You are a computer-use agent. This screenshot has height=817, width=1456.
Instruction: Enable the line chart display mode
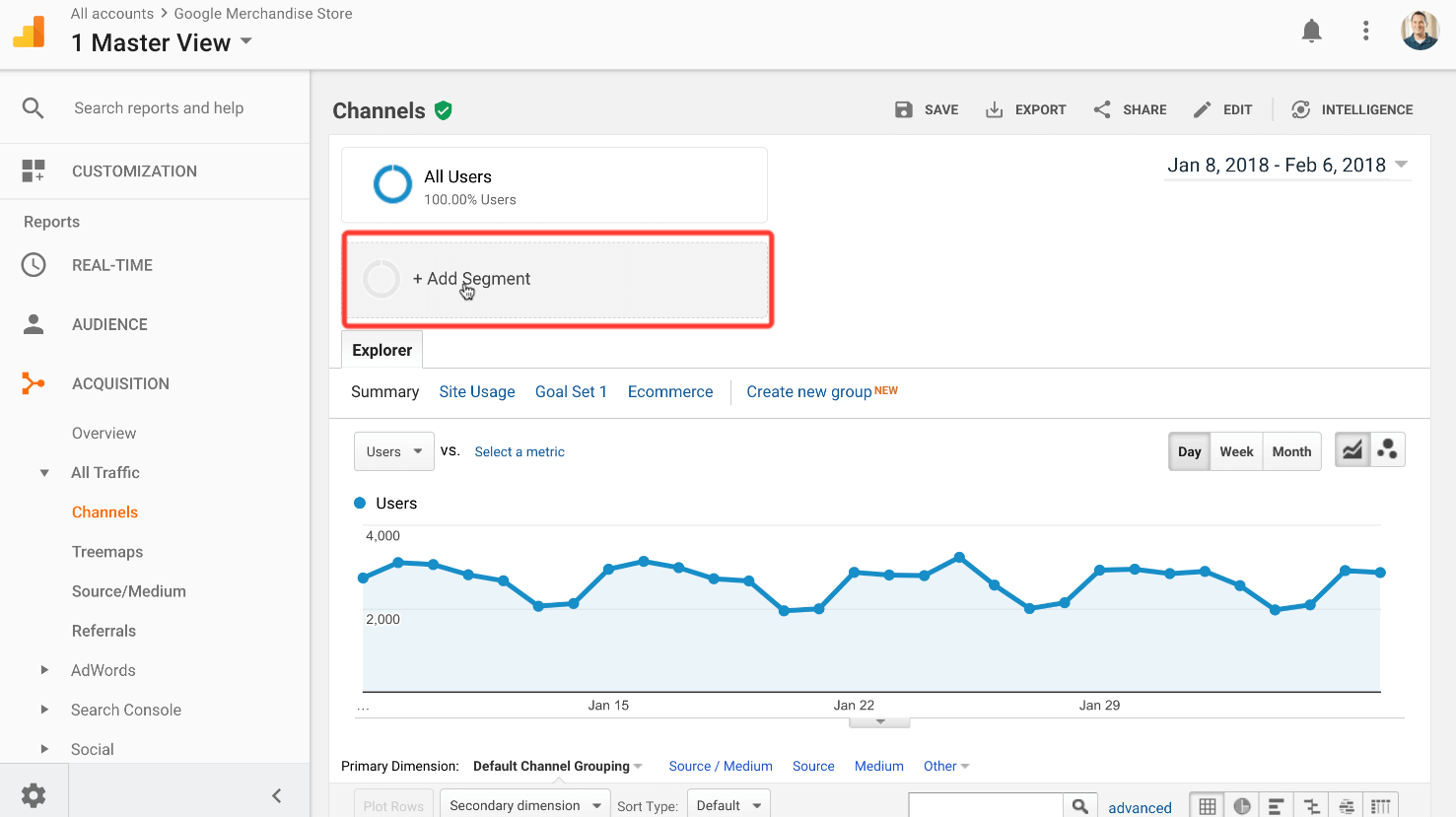point(1352,449)
